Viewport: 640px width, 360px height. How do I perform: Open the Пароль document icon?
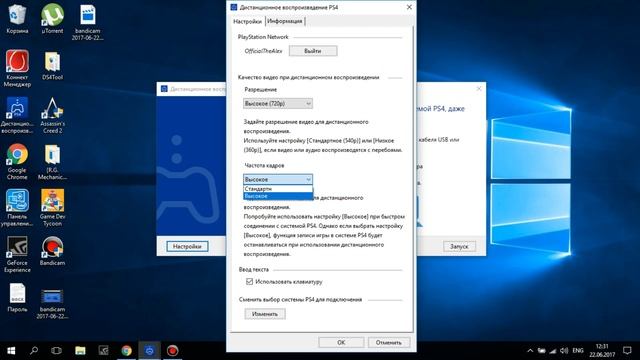tap(17, 298)
